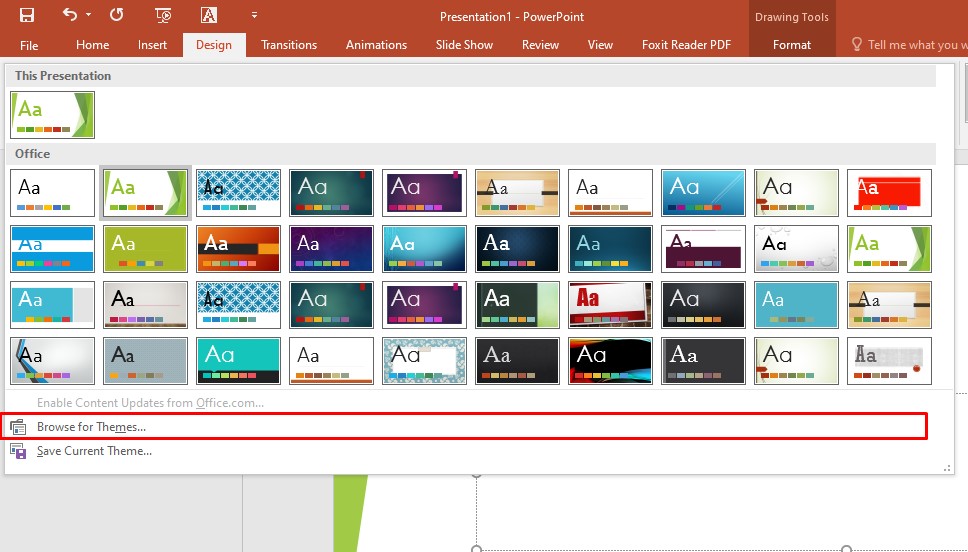Screen dimensions: 968x552
Task: Apply the white theme with maroon block
Action: click(x=703, y=249)
